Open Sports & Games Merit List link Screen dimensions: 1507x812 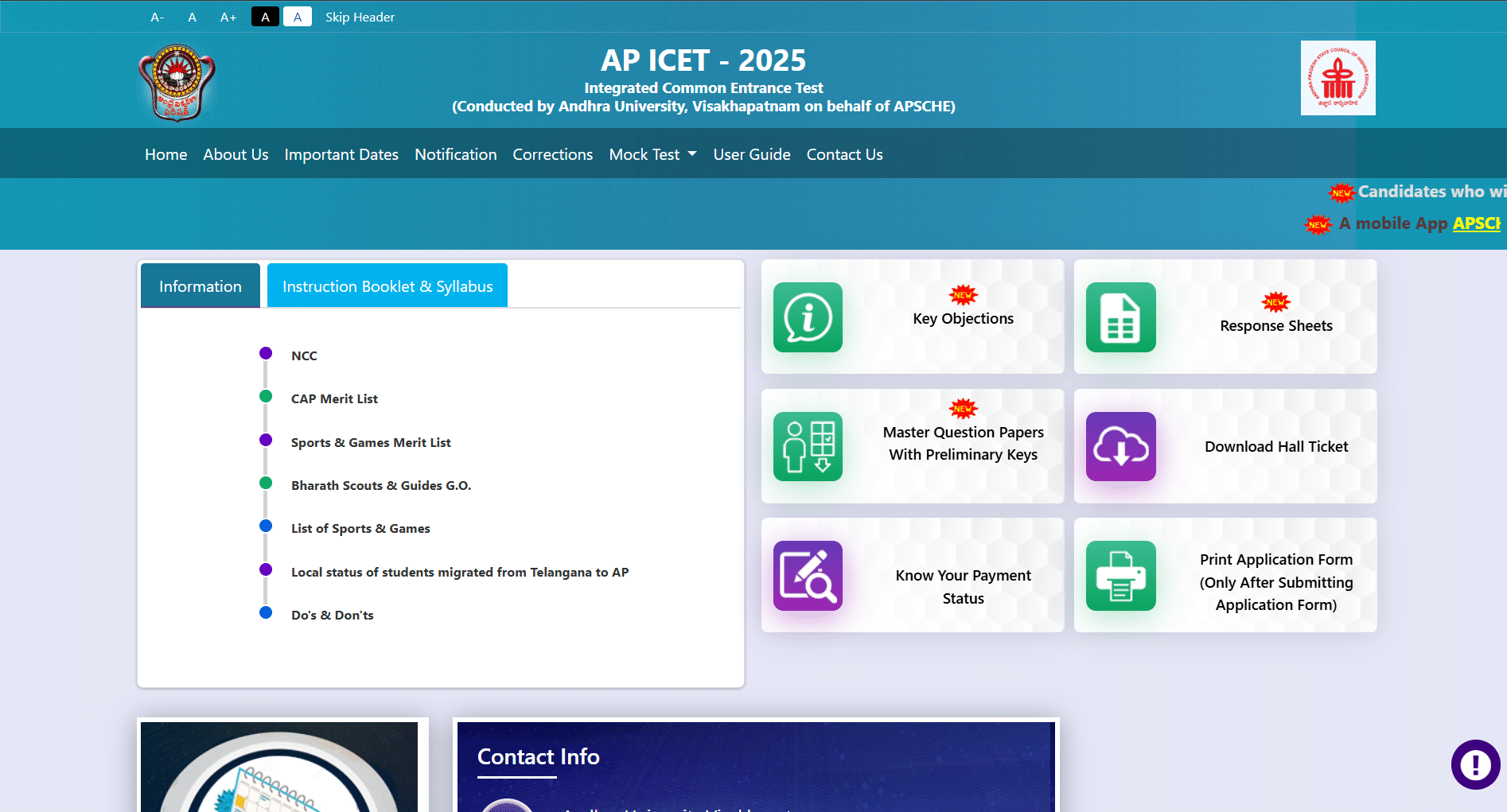pos(371,442)
